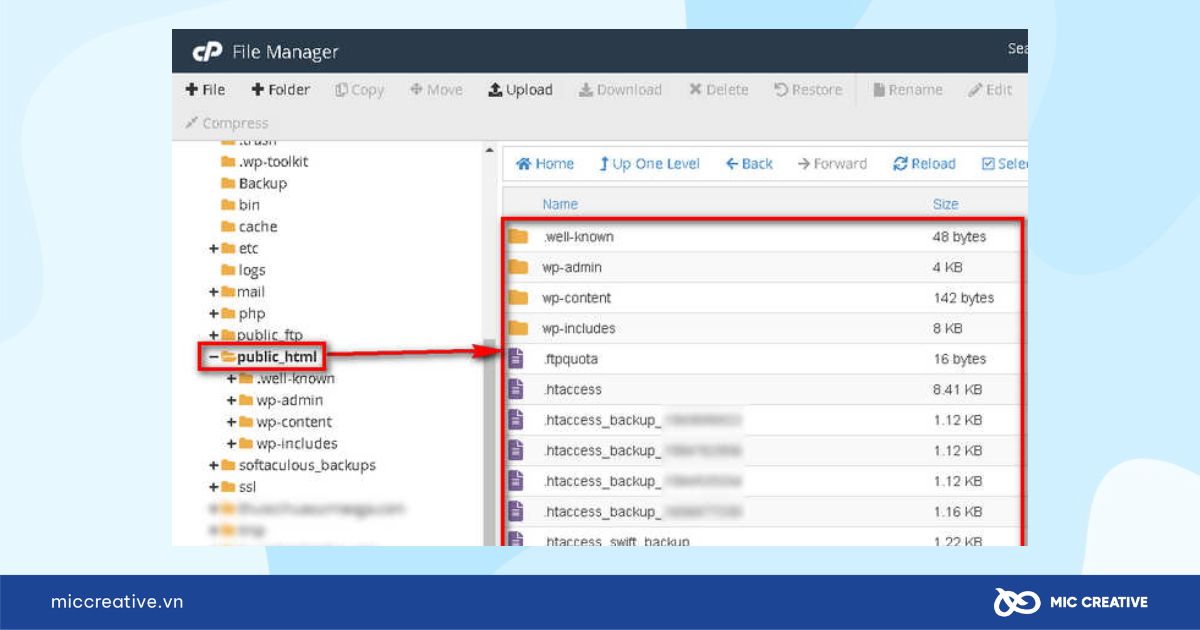Click the Compress toolbar button
This screenshot has width=1200, height=630.
(x=227, y=123)
